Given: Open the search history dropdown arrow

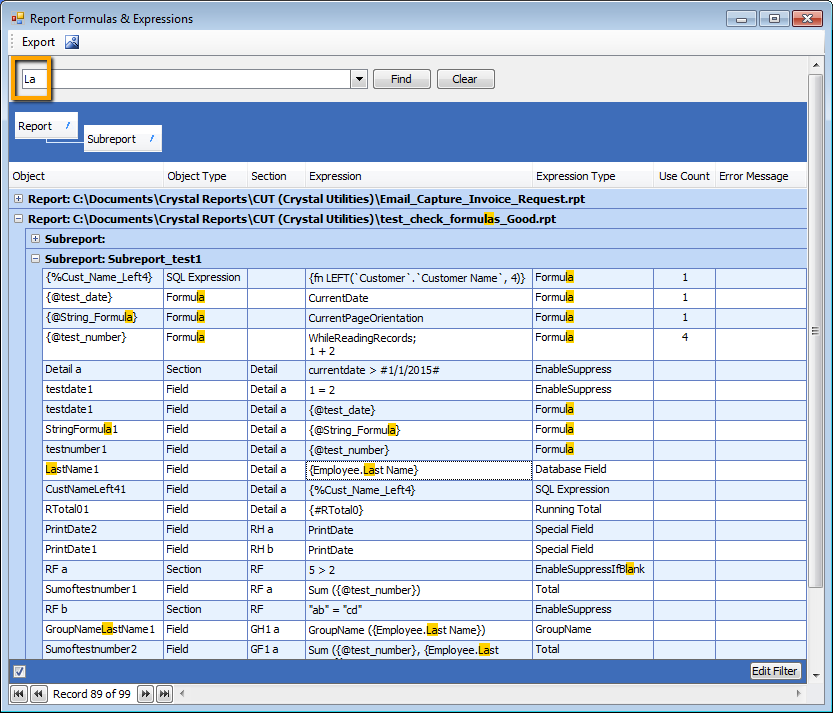Looking at the screenshot, I should [359, 79].
